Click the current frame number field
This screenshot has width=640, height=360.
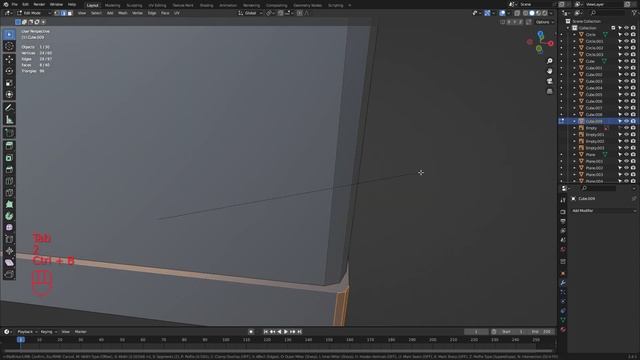click(x=476, y=332)
